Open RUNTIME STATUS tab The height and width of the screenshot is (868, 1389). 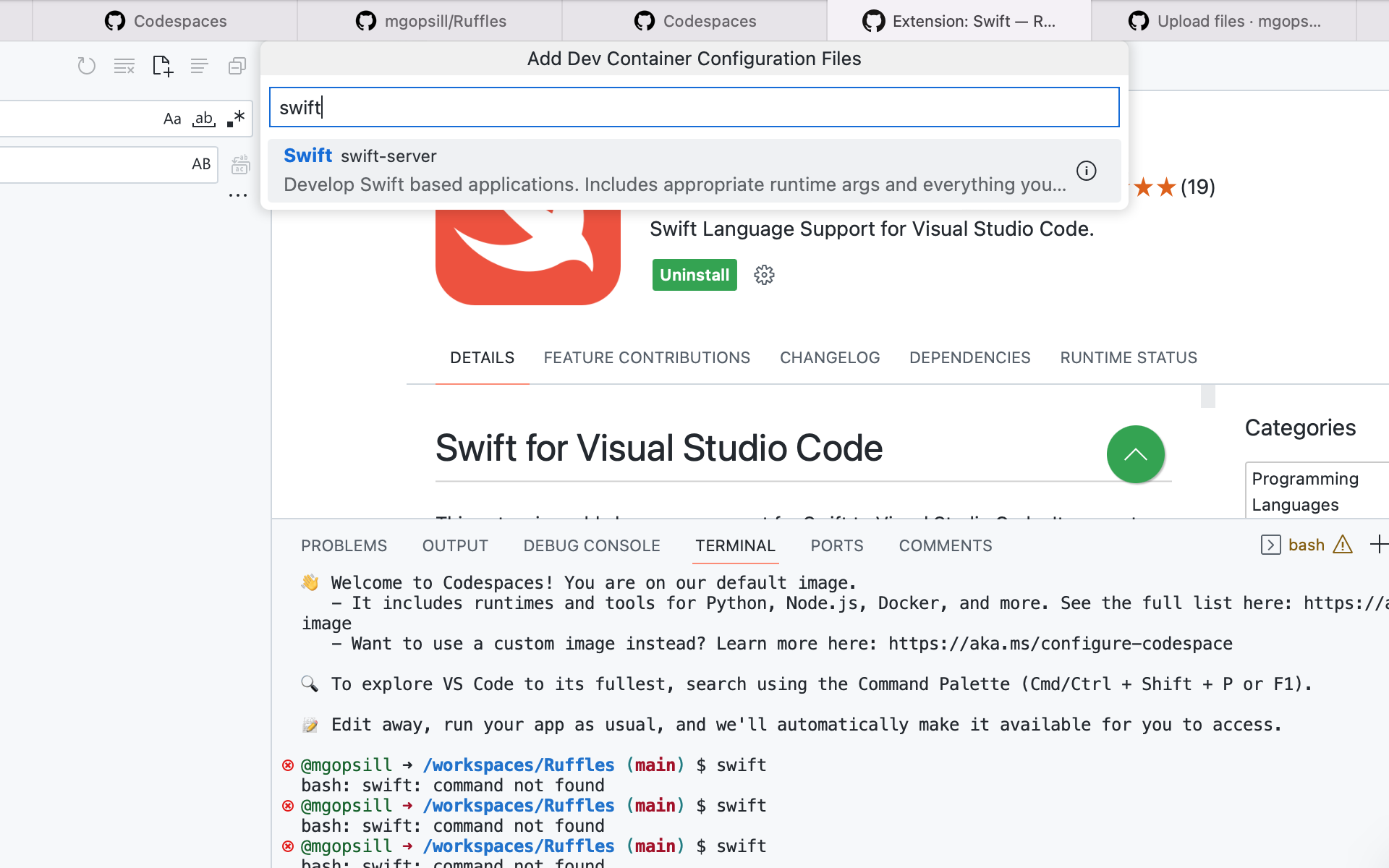1129,357
